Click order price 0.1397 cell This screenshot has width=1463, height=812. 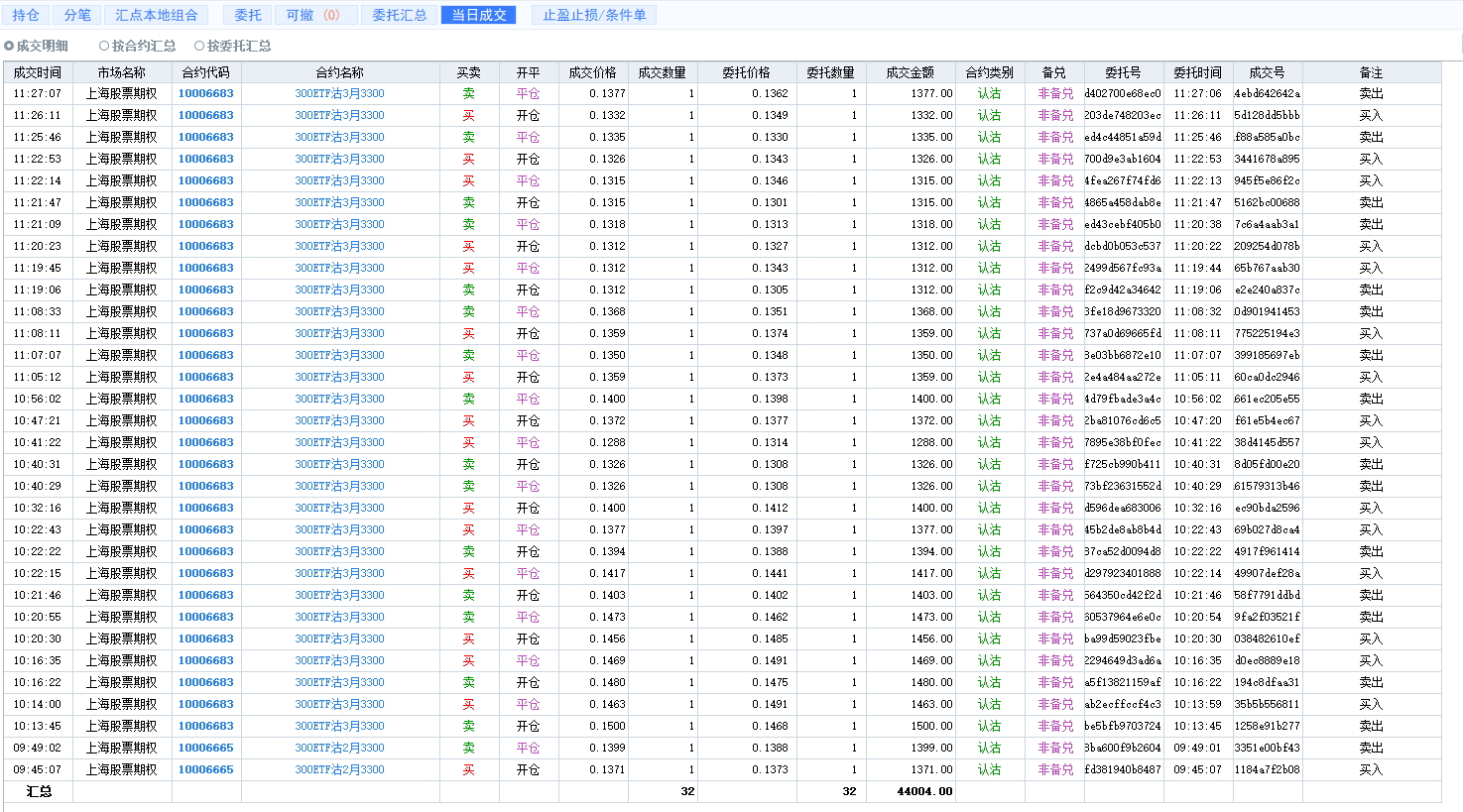click(x=770, y=529)
